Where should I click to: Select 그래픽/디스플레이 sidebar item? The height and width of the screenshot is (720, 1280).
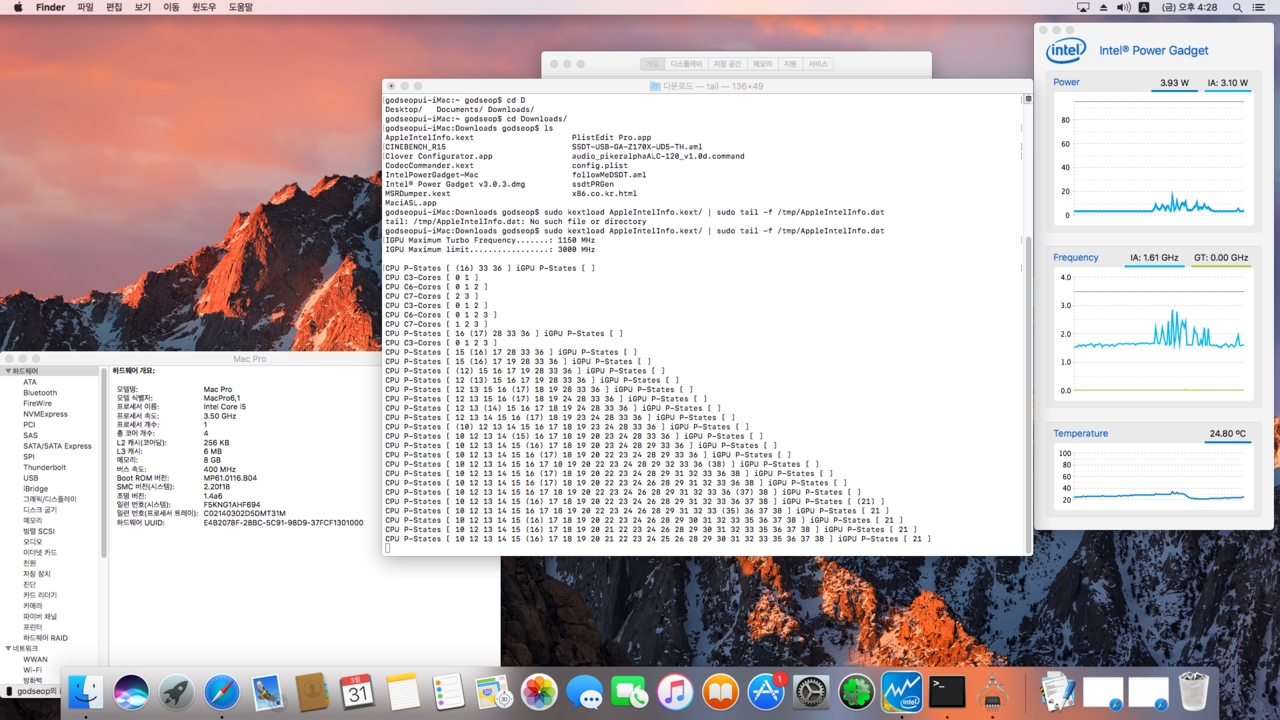[x=50, y=499]
